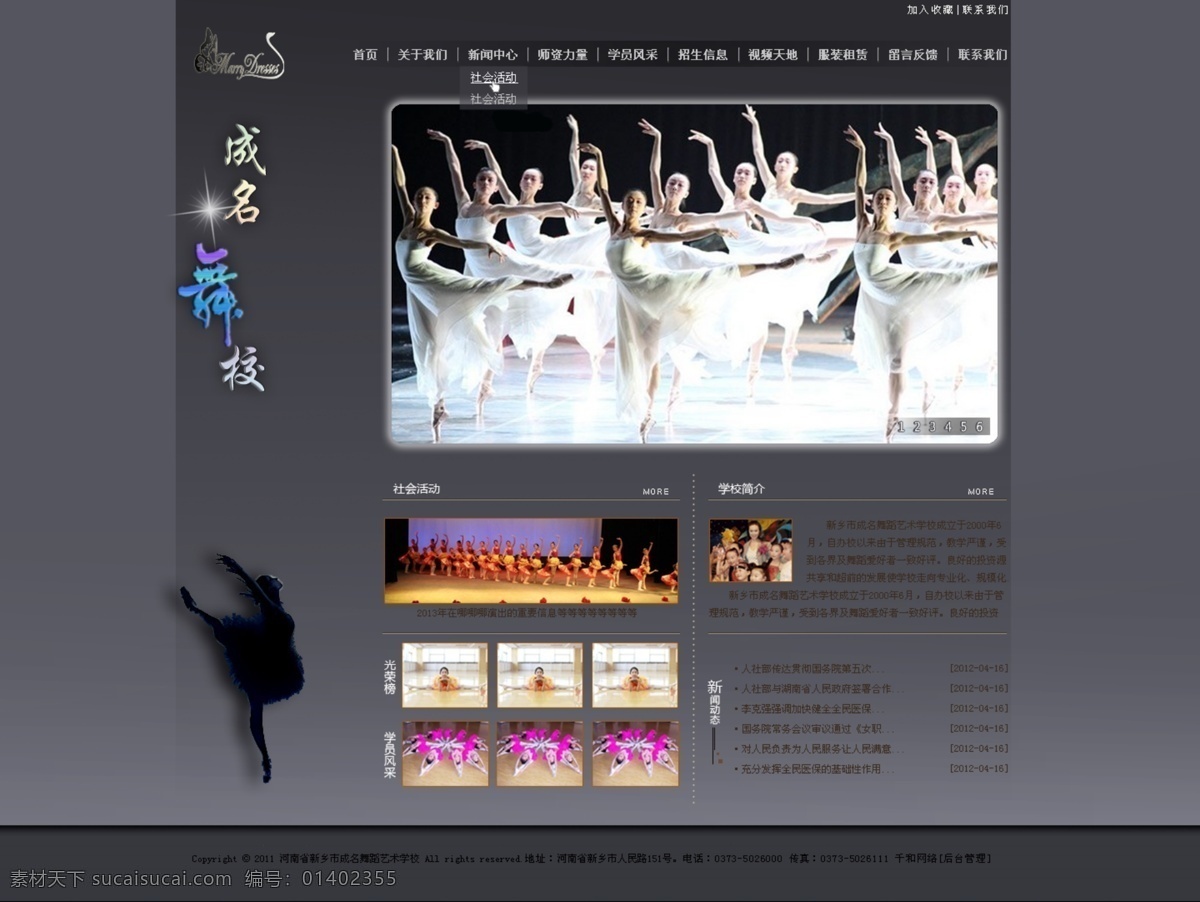Click the 千和网络 footer link
Viewport: 1200px width, 902px height.
coord(916,858)
